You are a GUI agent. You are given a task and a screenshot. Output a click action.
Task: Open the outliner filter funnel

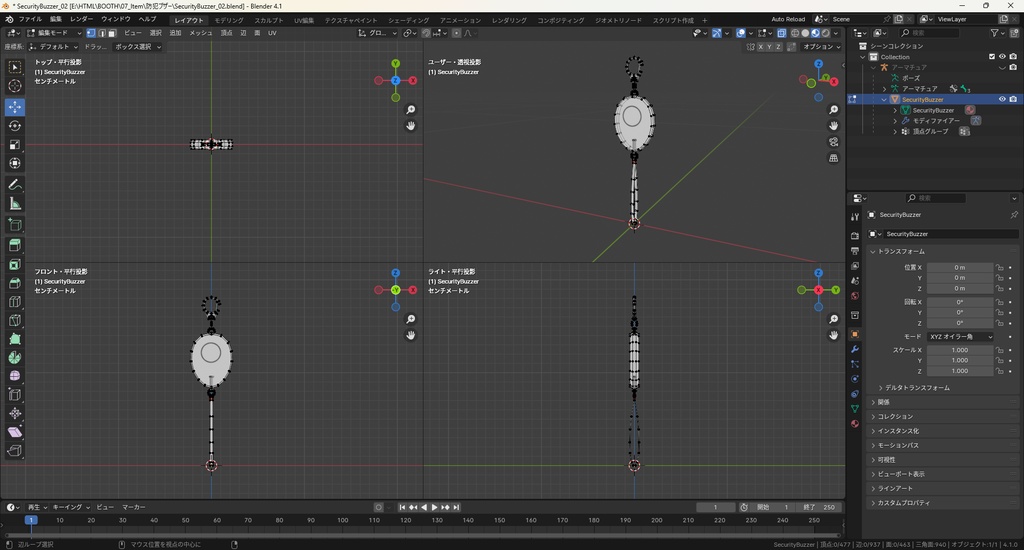click(994, 33)
